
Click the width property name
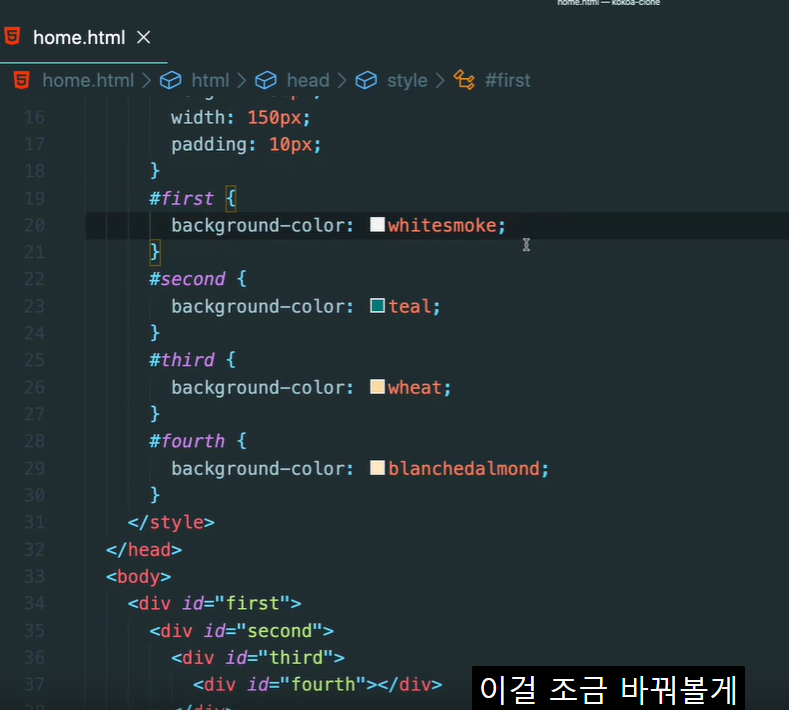[198, 118]
